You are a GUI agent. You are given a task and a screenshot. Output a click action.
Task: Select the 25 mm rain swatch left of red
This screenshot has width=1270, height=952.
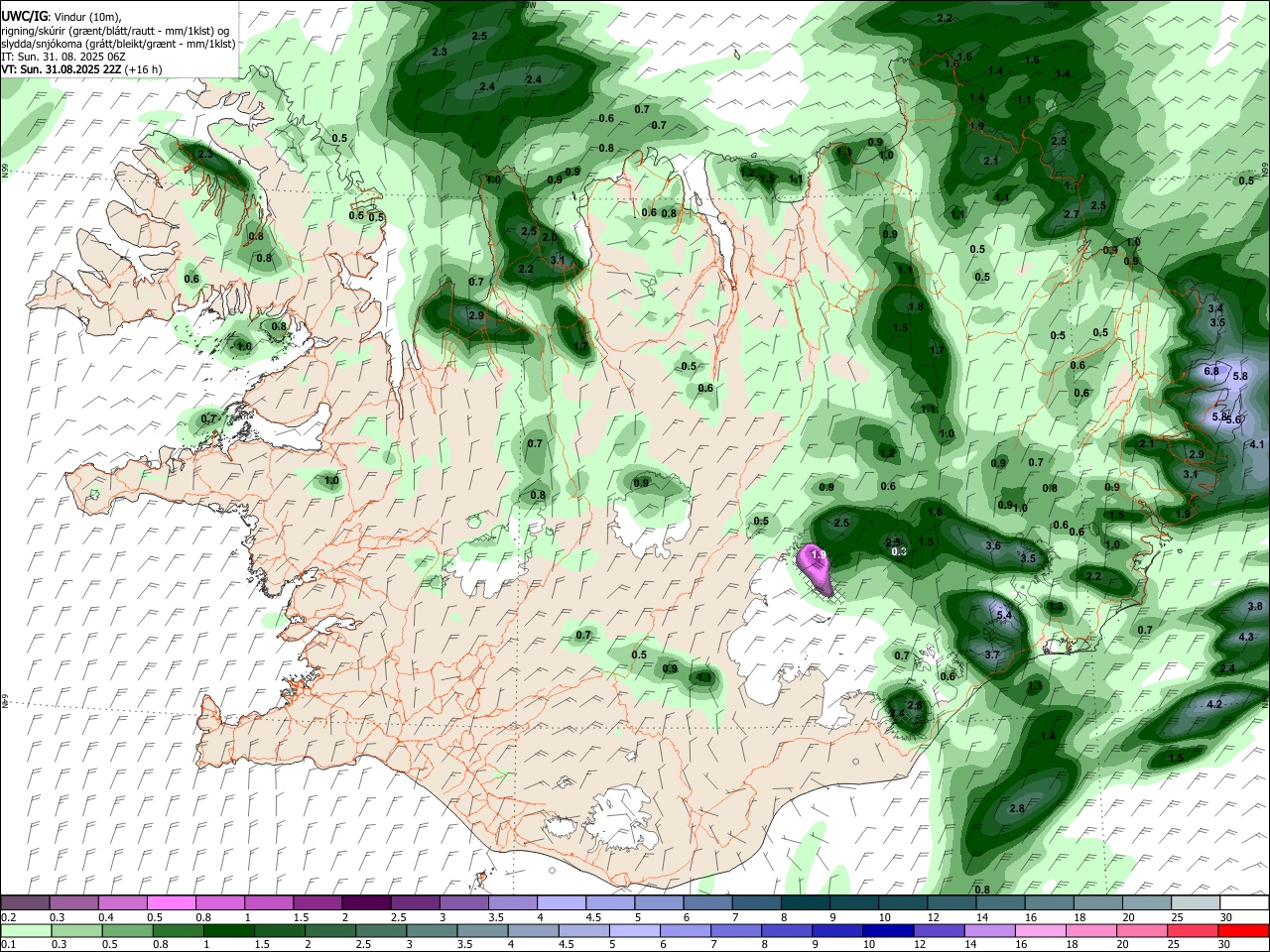pyautogui.click(x=1192, y=930)
